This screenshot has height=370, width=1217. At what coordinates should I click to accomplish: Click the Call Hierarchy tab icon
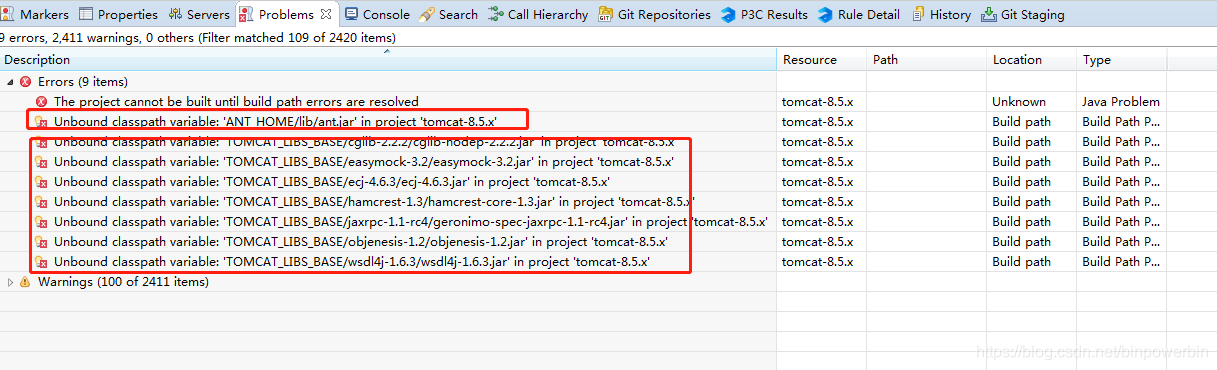click(496, 14)
